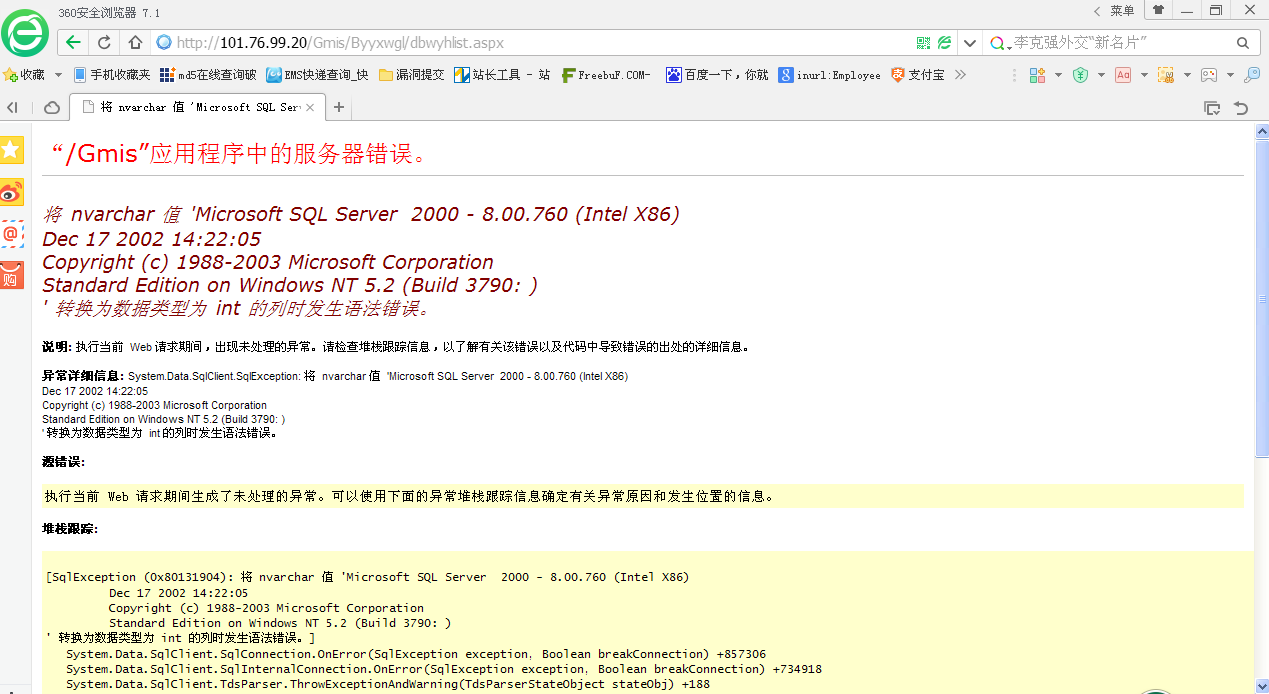Expand the 收藏 dropdown arrow

(x=58, y=75)
